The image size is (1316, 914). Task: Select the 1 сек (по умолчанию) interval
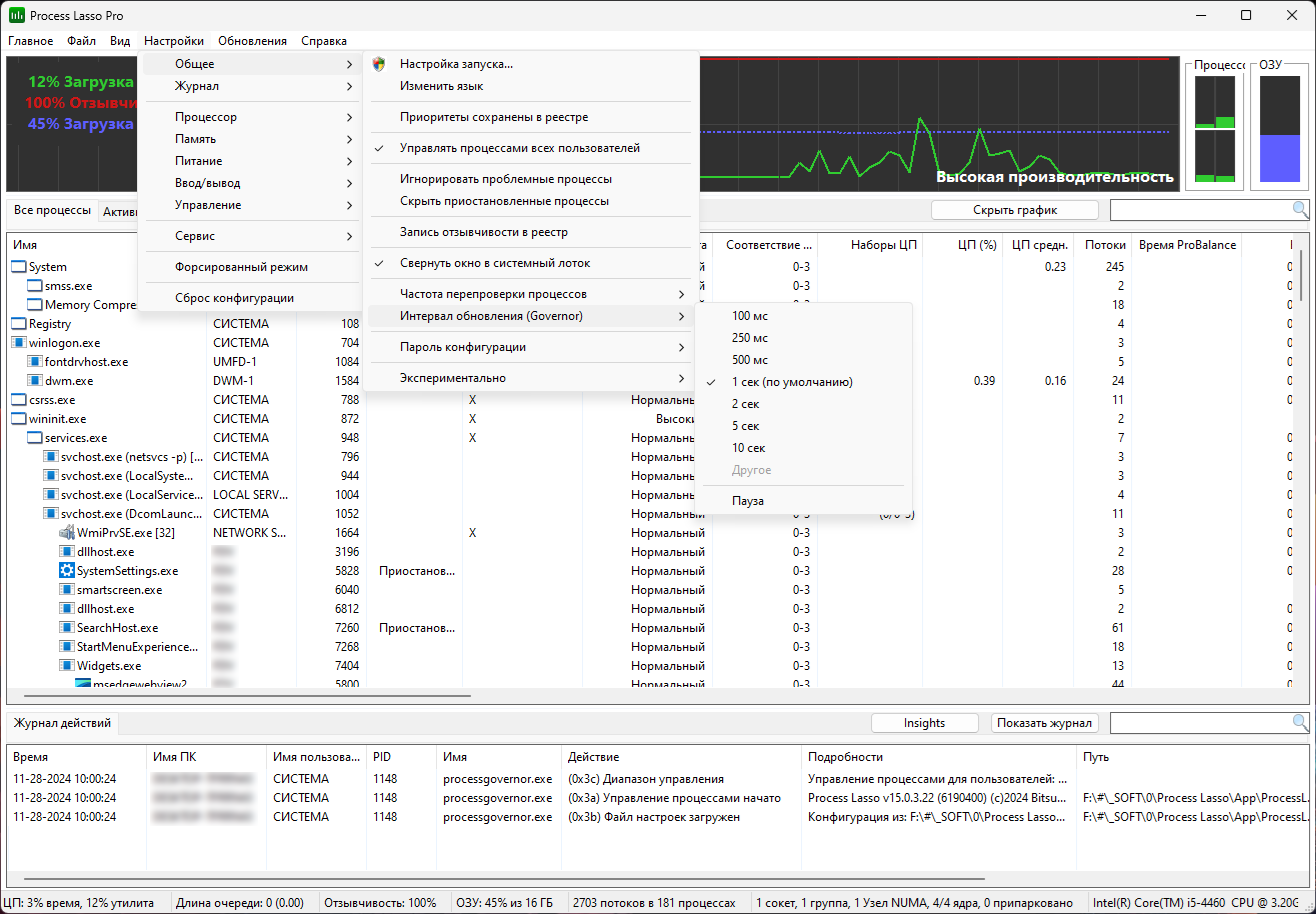coord(803,382)
